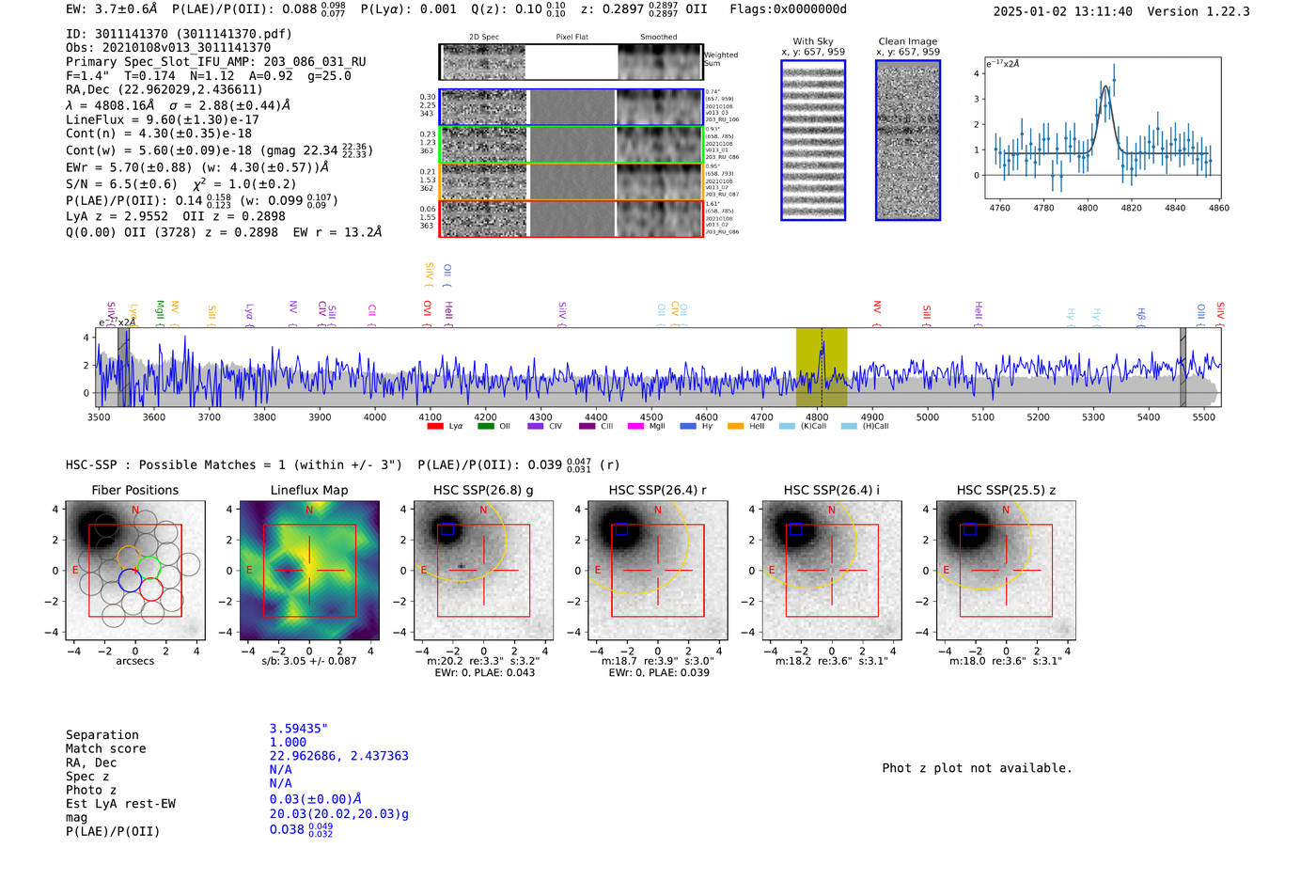This screenshot has width=1316, height=896.
Task: Click the blue square marker in g image
Action: tap(447, 529)
